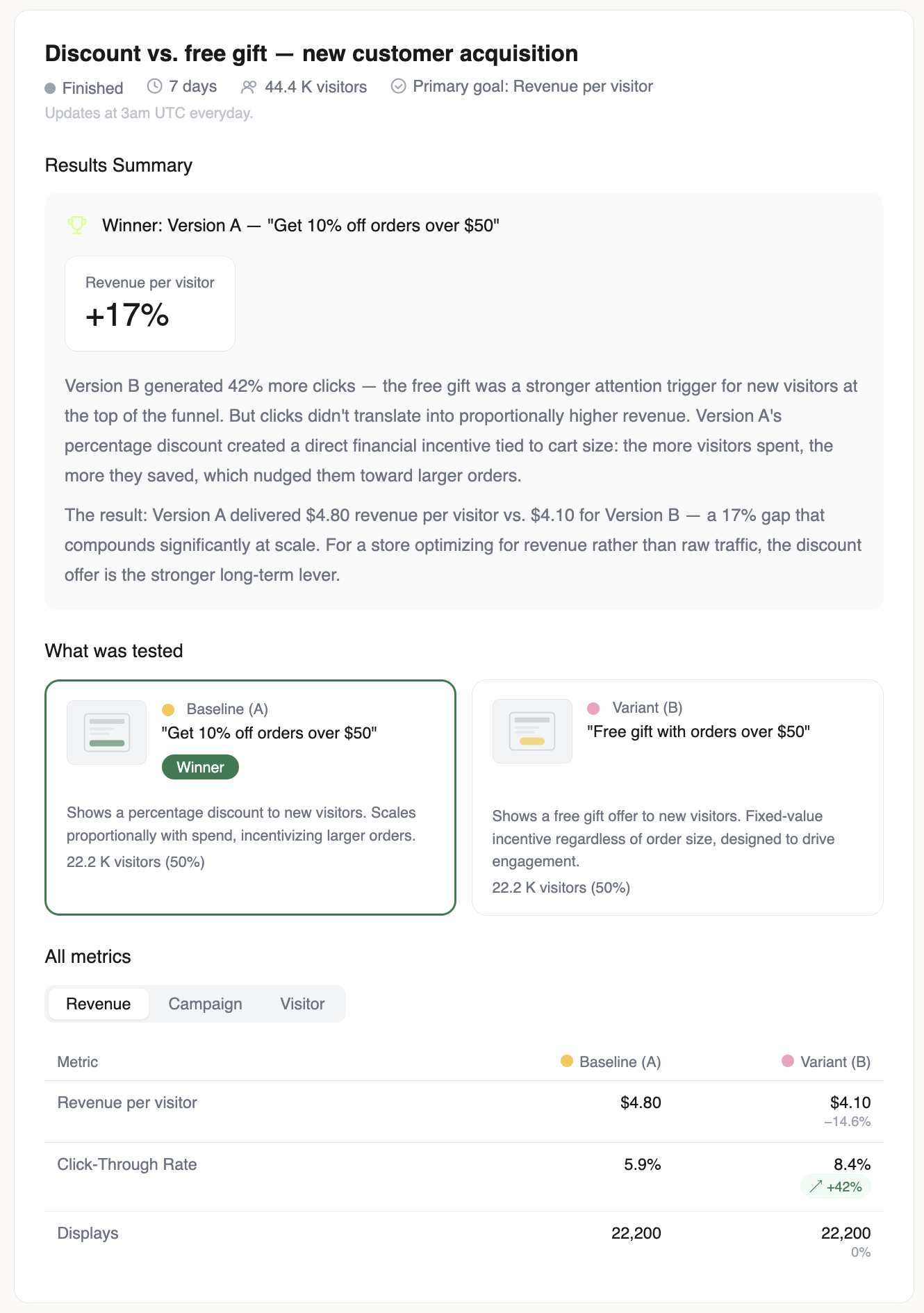Switch to the Campaign tab
The height and width of the screenshot is (1313, 924).
204,1003
